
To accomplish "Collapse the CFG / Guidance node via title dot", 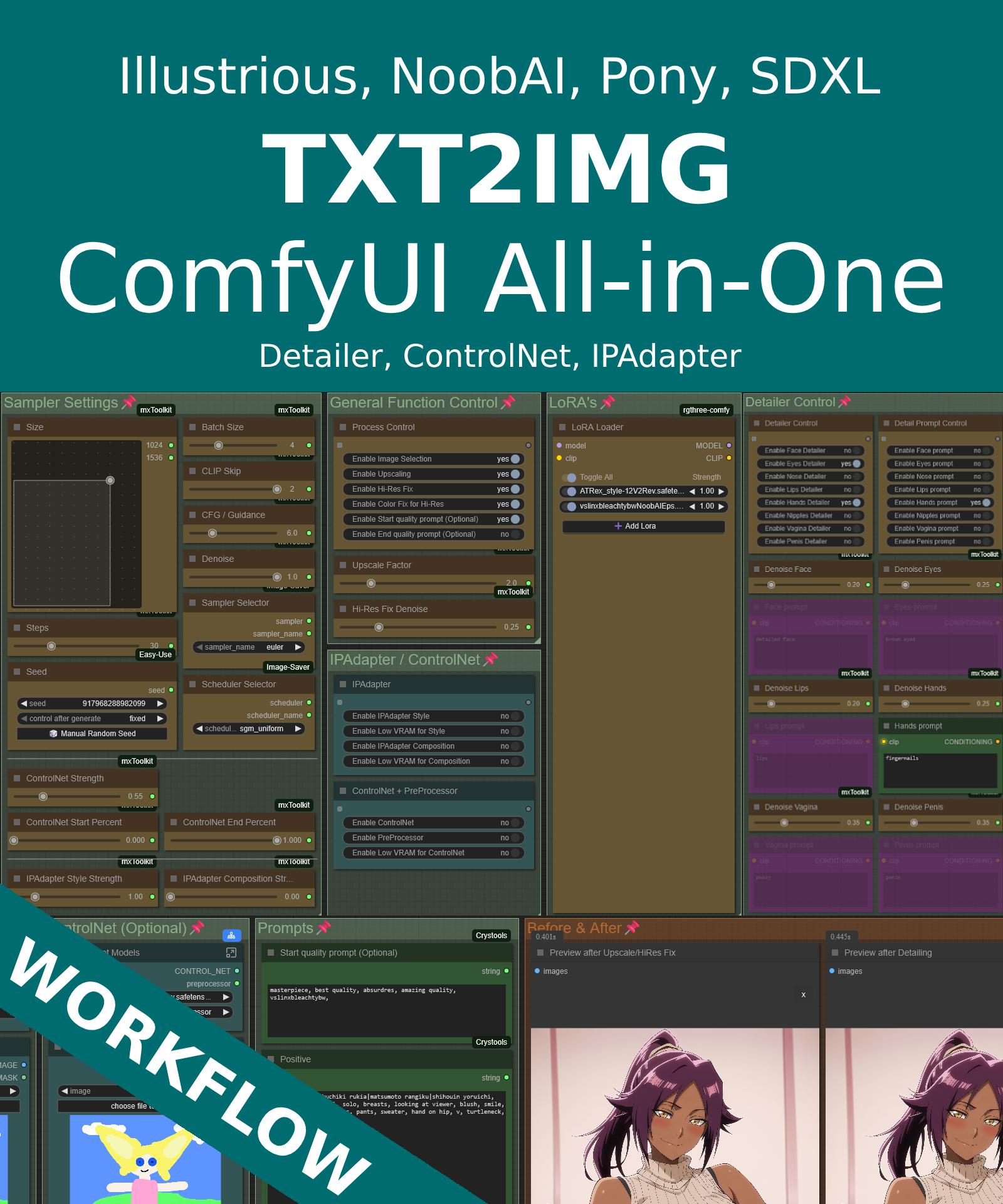I will click(192, 515).
